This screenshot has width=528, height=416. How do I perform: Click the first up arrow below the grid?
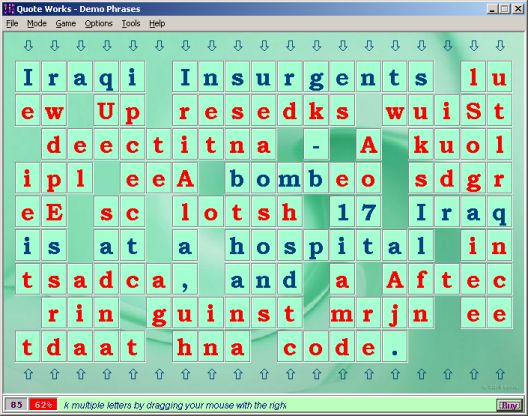[x=28, y=374]
